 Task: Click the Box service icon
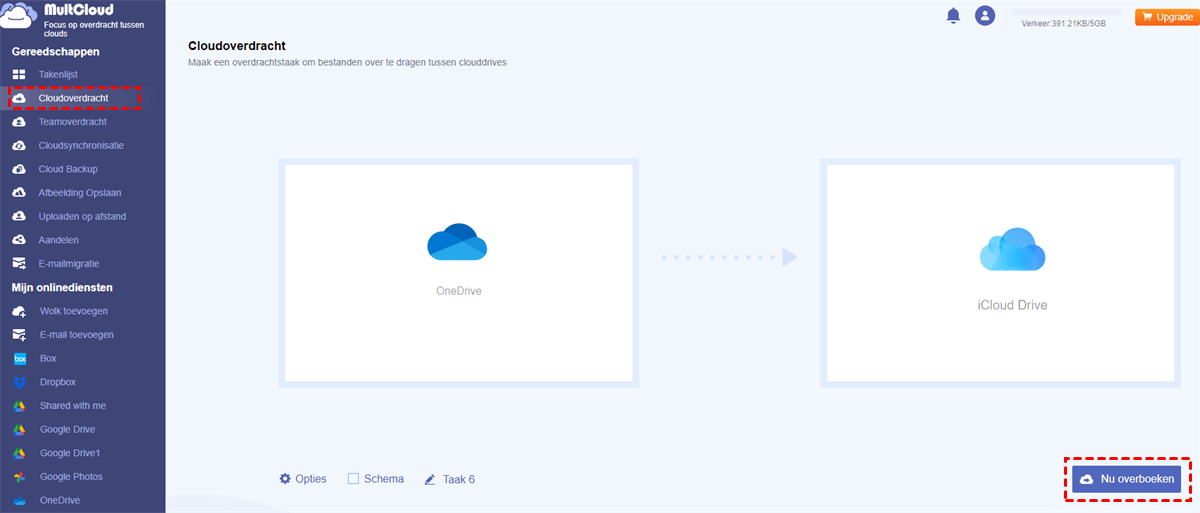click(19, 358)
